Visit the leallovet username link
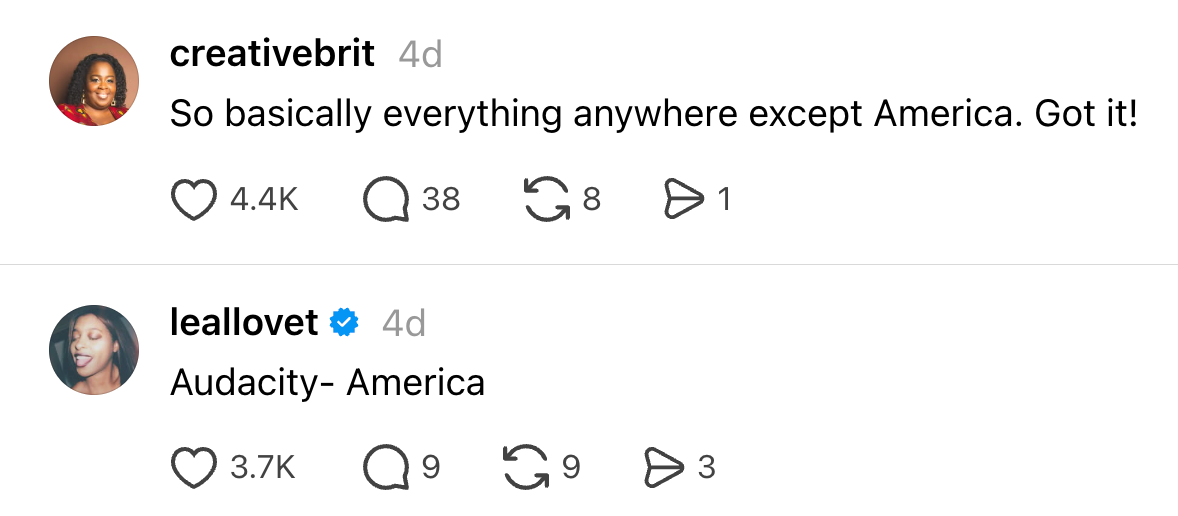 (244, 322)
